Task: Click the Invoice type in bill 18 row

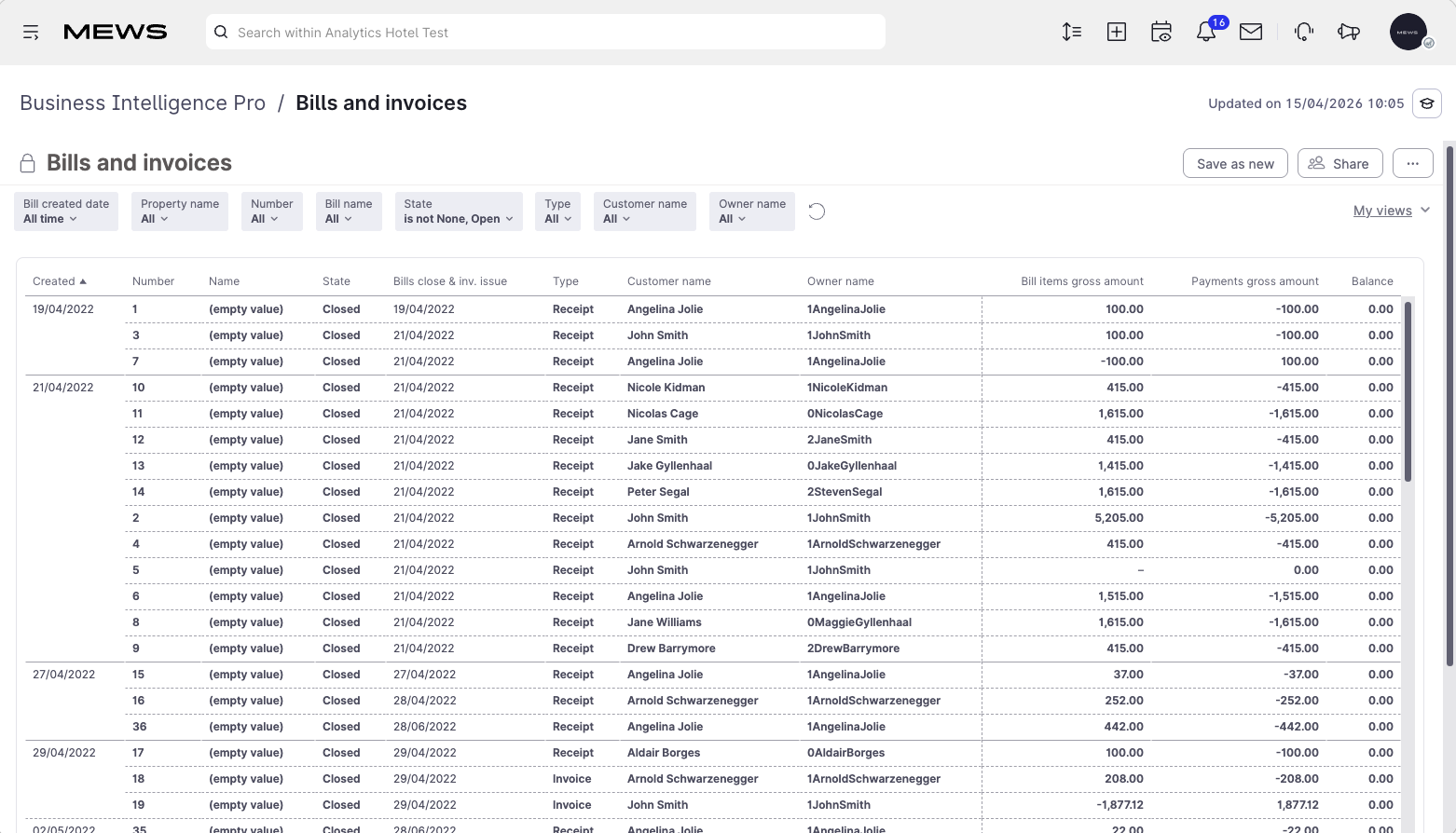Action: coord(571,779)
